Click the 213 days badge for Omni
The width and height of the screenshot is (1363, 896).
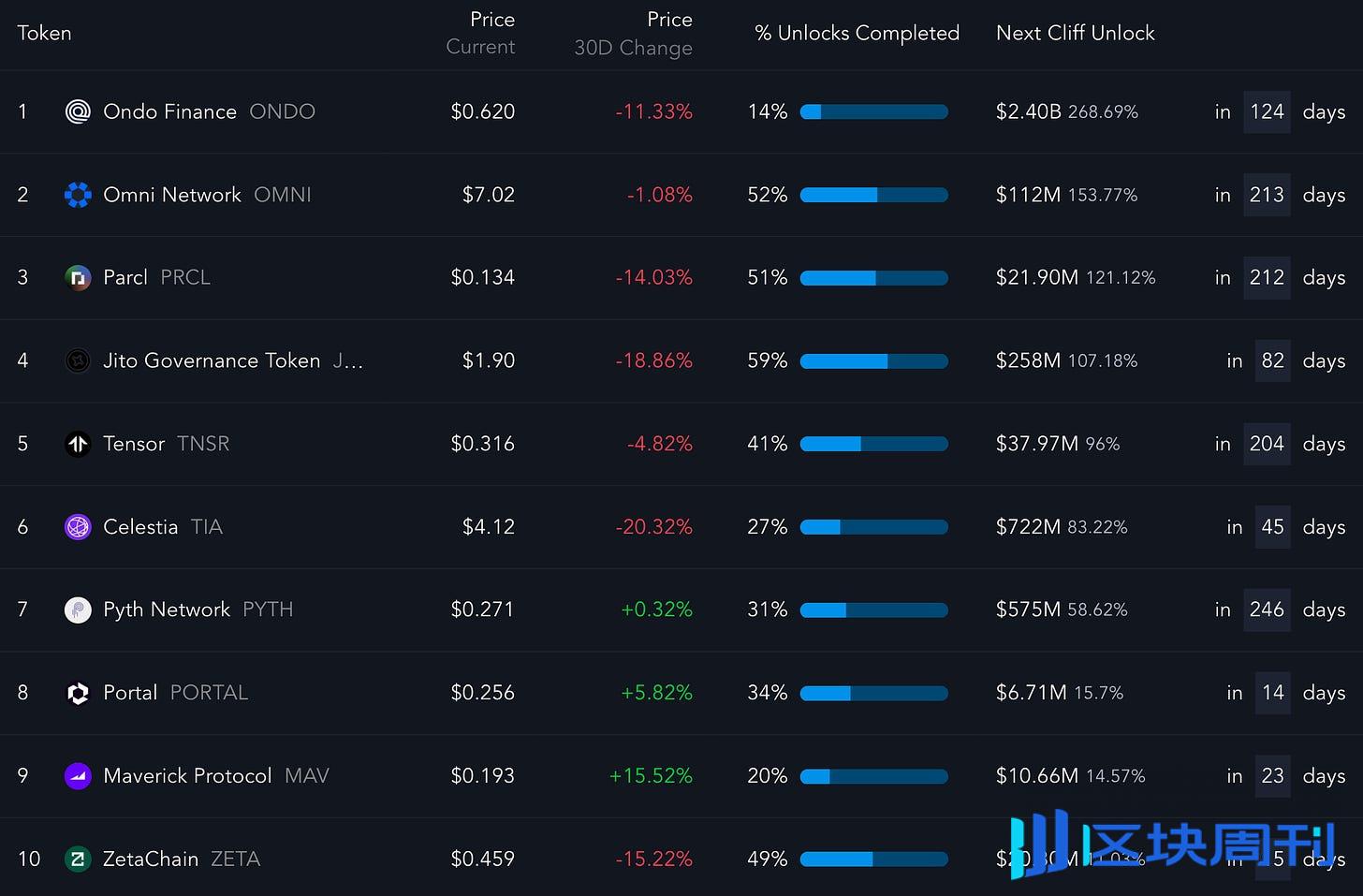click(1267, 195)
